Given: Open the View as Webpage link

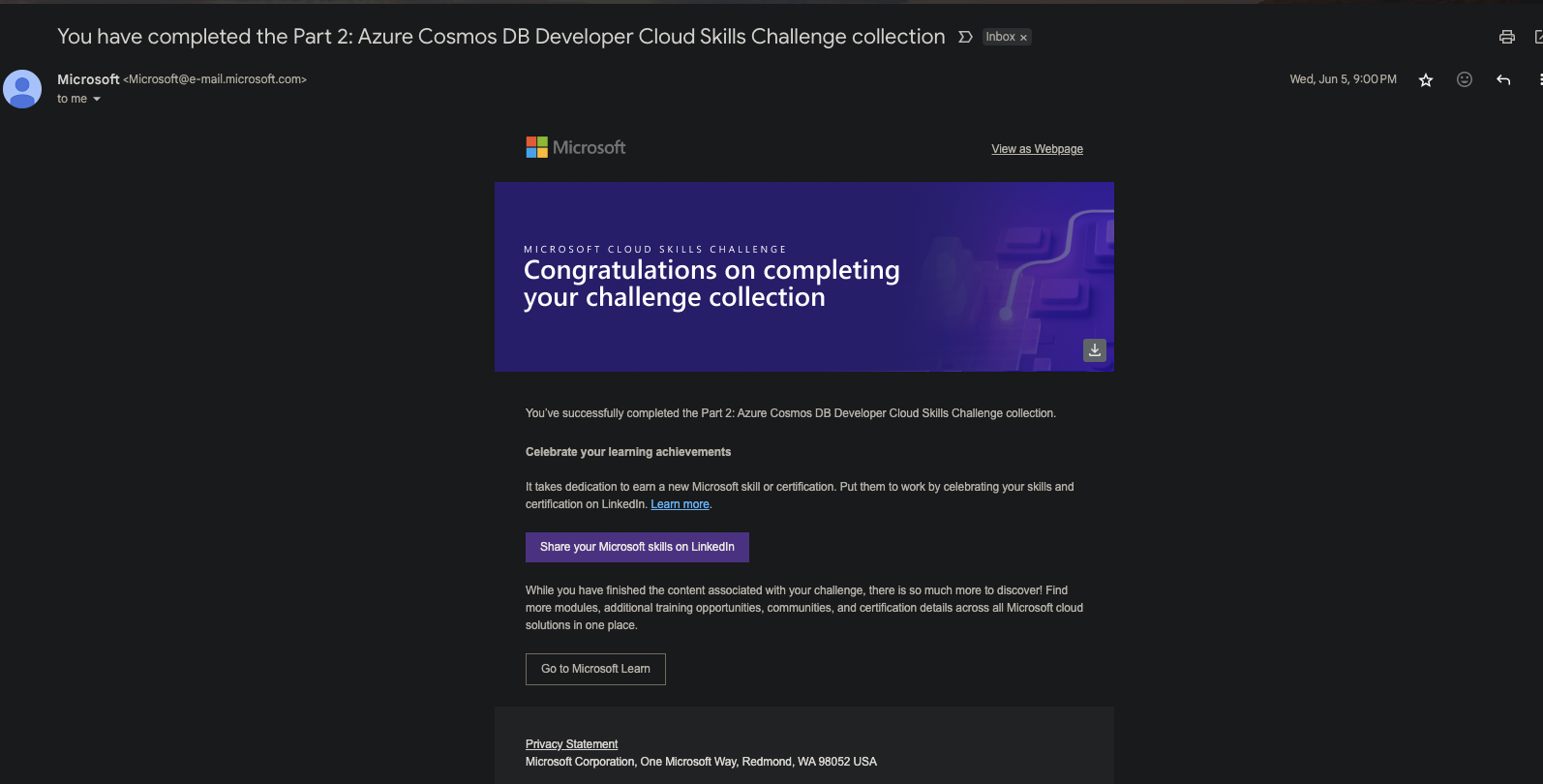Looking at the screenshot, I should 1037,149.
